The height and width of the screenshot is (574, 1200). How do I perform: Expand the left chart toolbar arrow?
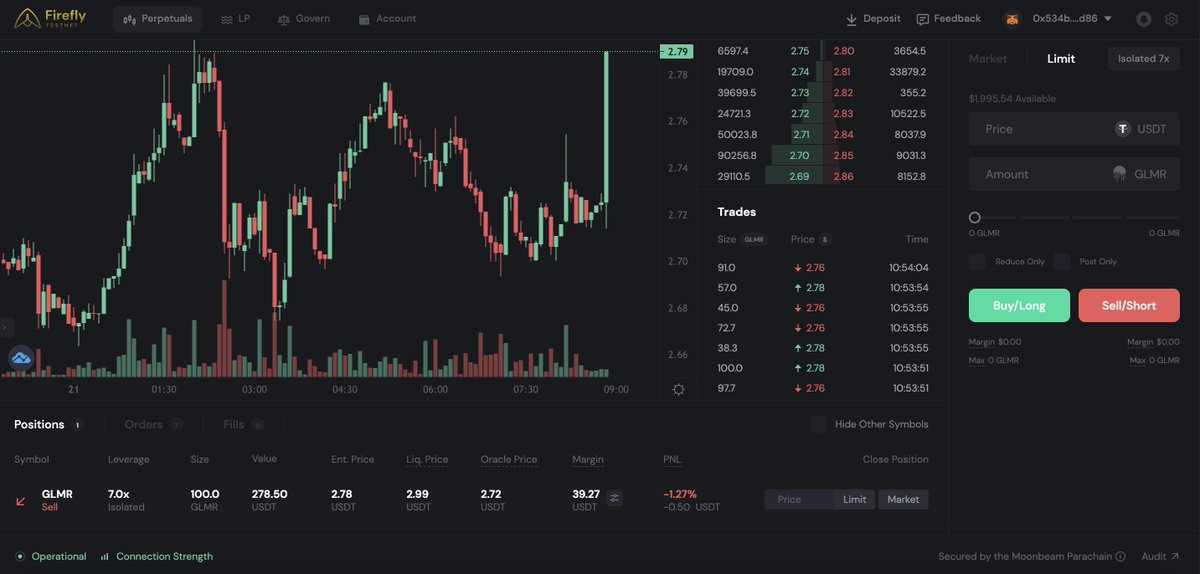[4, 327]
